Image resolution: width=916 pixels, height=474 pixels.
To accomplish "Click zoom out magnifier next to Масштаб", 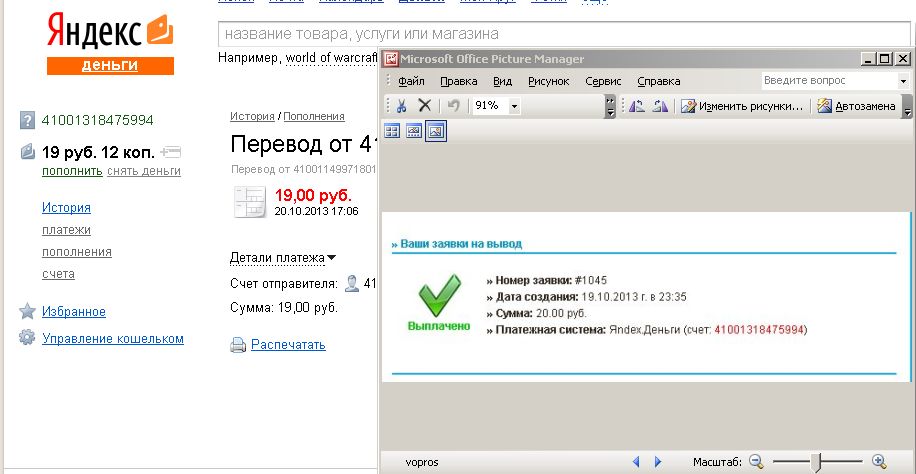I will tap(757, 462).
